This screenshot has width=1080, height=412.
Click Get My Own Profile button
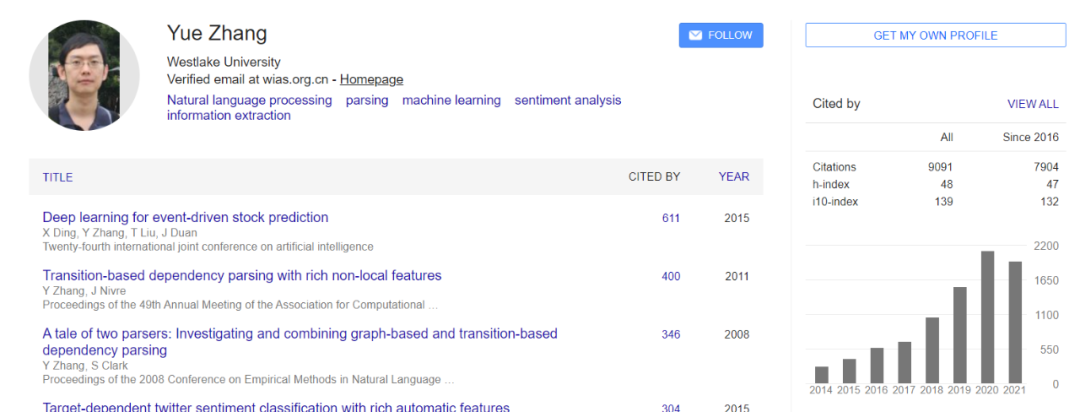(935, 35)
